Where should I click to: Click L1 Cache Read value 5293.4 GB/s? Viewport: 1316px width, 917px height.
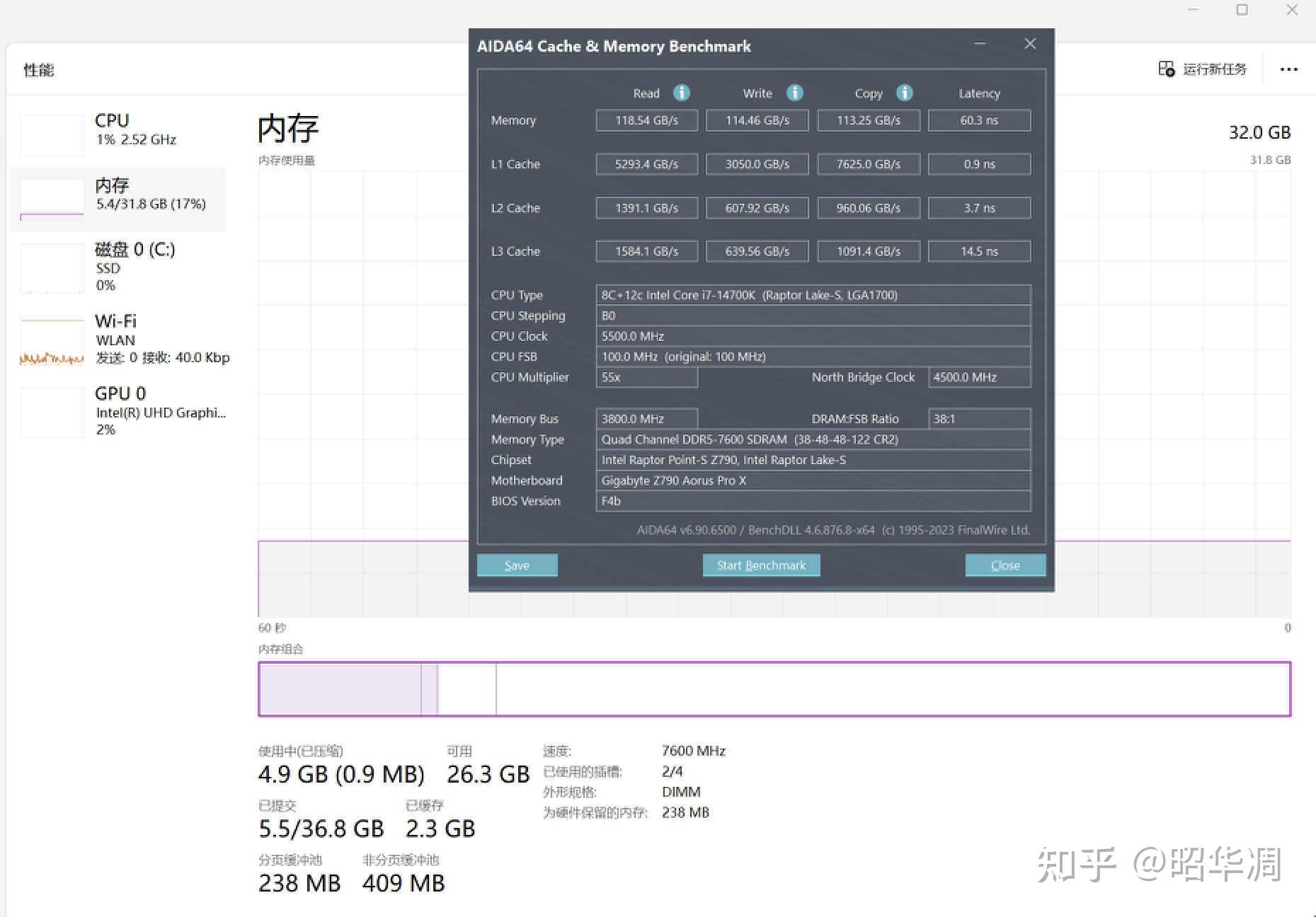point(646,164)
